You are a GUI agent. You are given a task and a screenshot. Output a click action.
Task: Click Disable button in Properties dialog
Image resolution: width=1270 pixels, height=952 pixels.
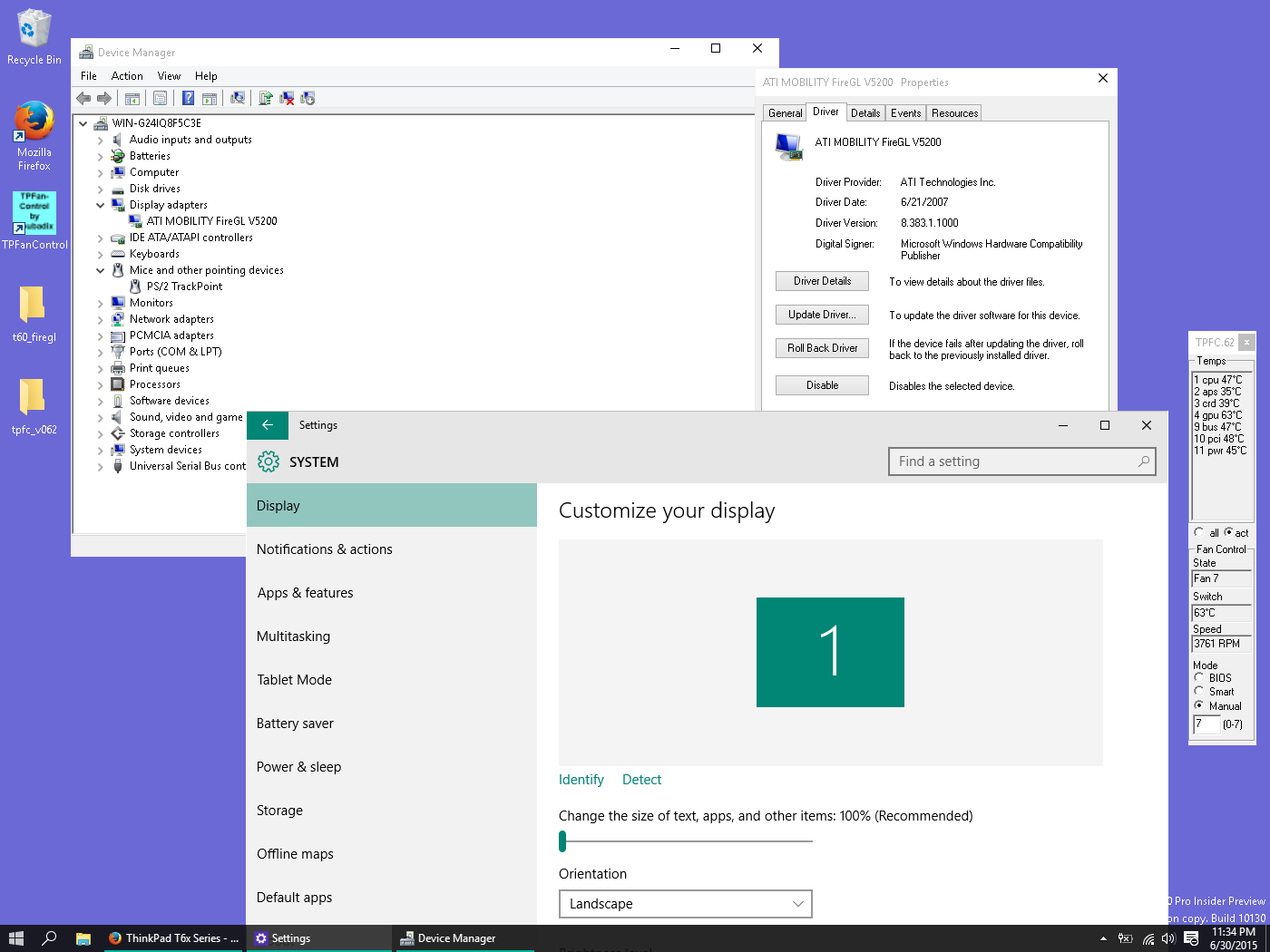point(822,385)
